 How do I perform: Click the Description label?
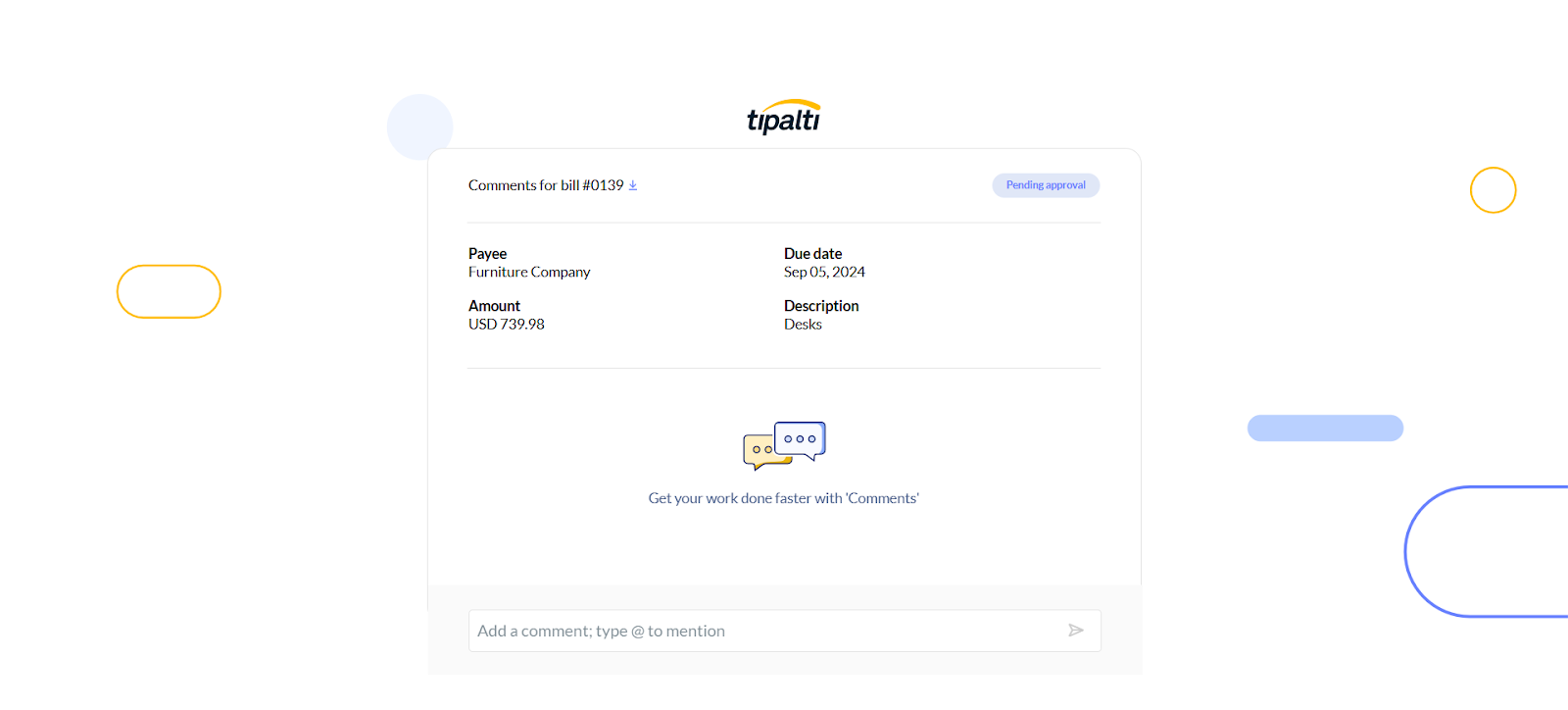pos(821,306)
